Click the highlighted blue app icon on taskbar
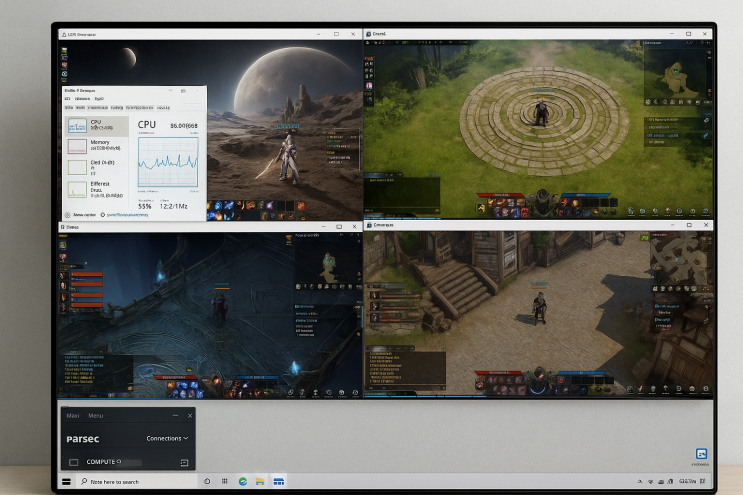 tap(279, 481)
